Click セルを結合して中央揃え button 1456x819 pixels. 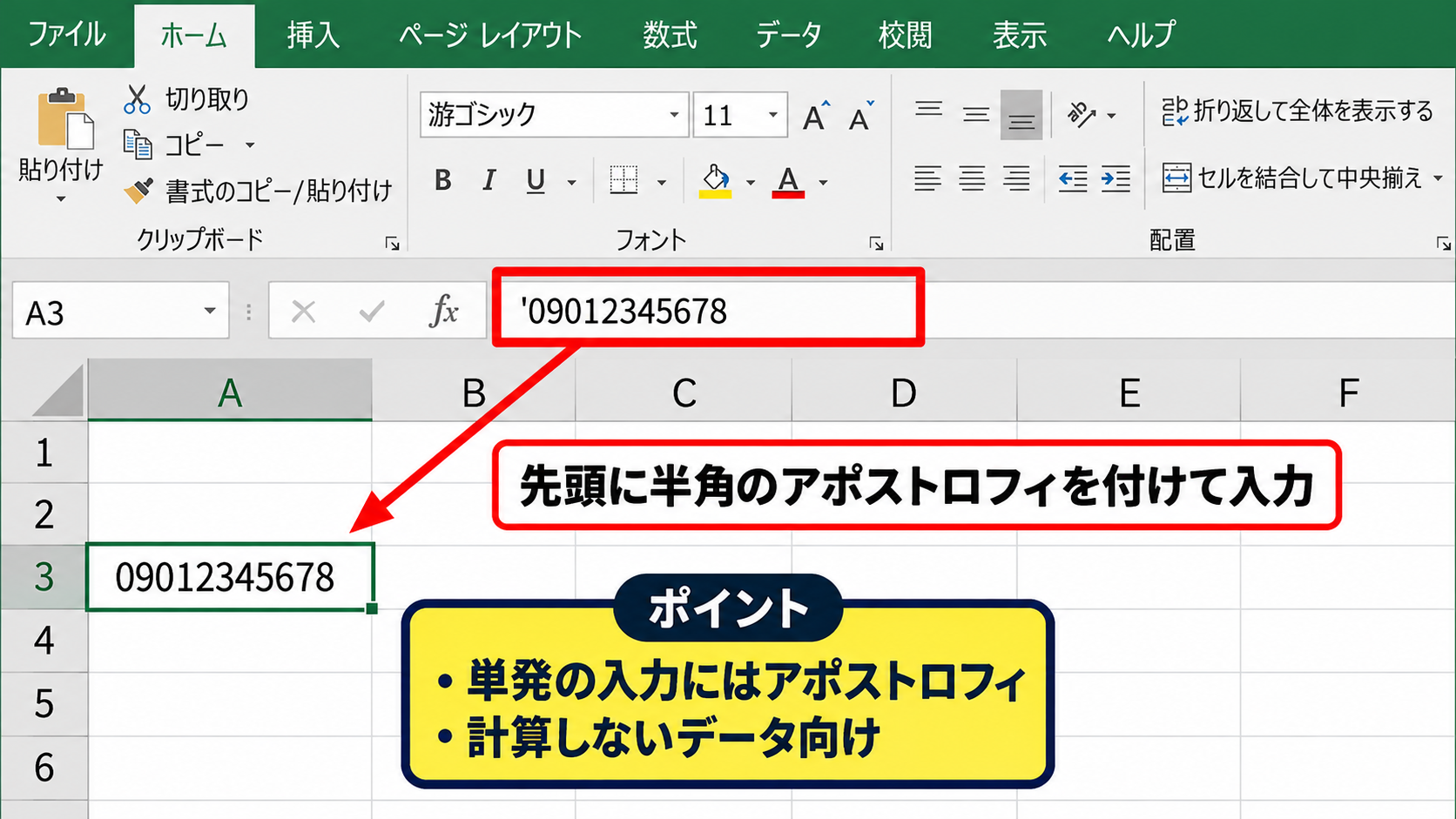coord(1292,178)
